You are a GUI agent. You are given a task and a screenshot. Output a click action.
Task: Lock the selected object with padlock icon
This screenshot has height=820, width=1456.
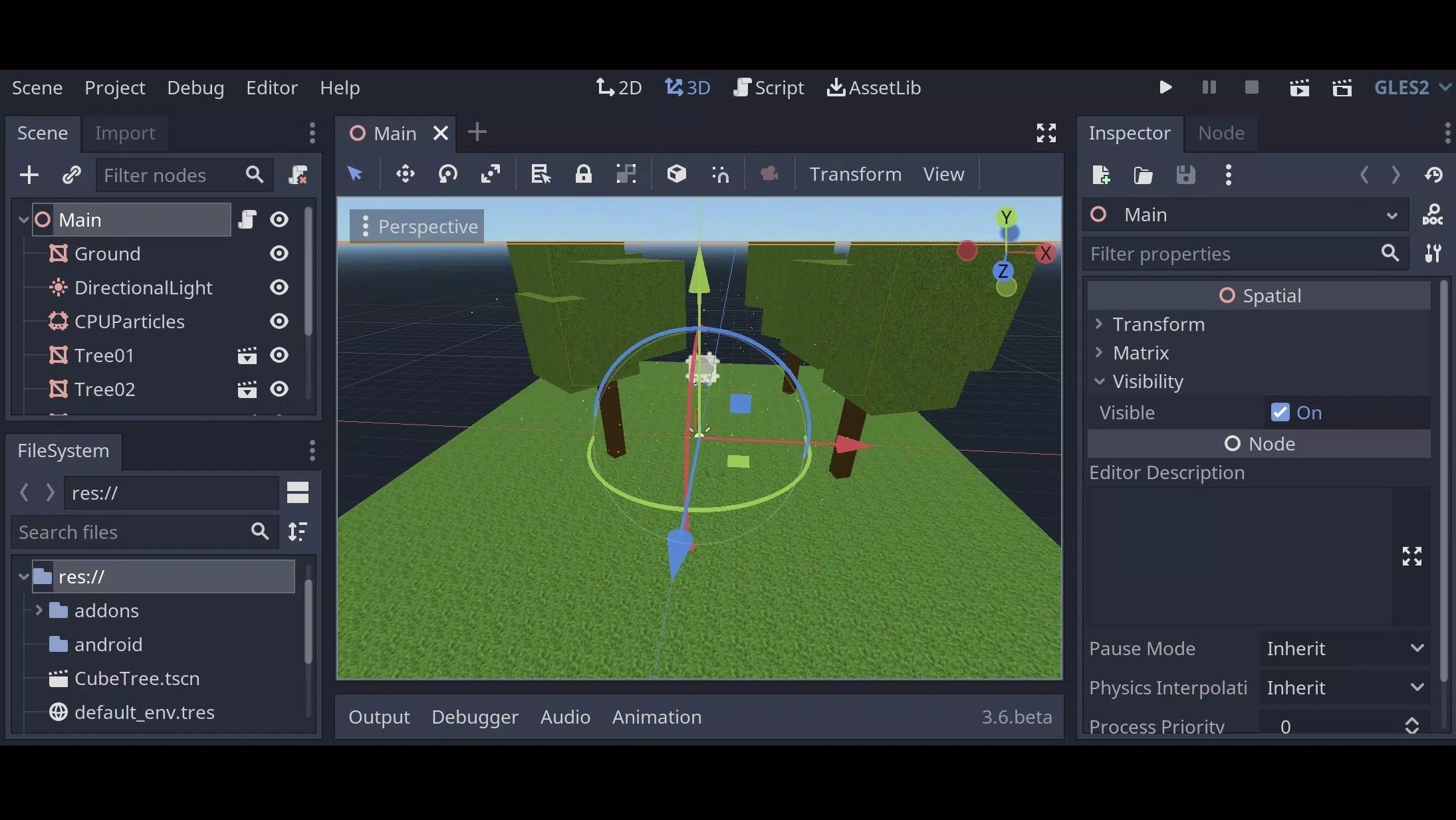pos(583,174)
